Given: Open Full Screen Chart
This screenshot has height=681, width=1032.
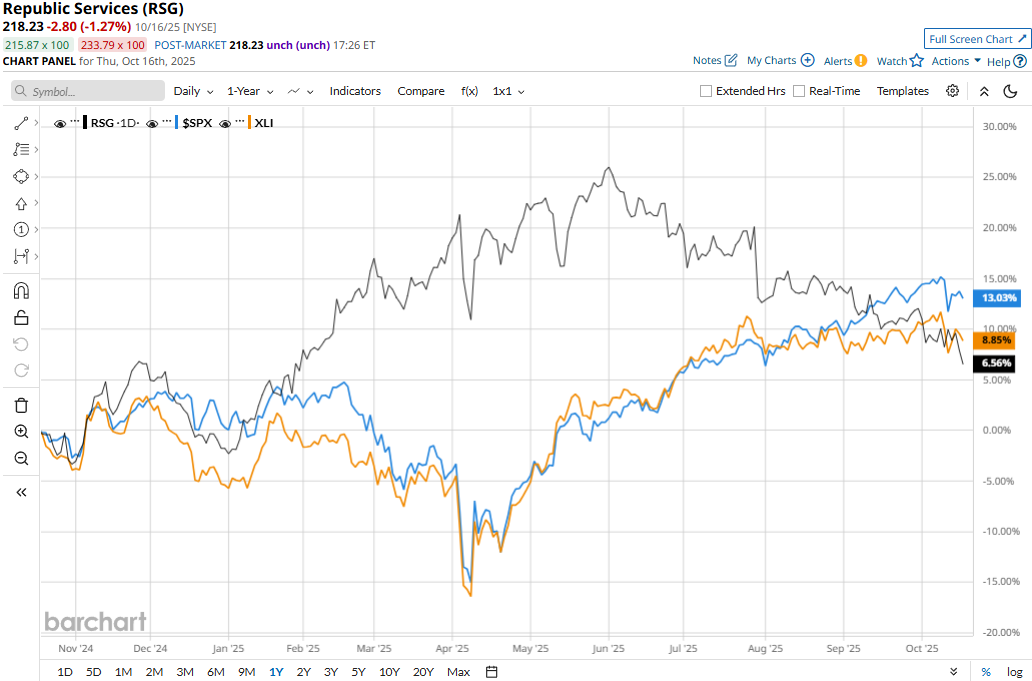Looking at the screenshot, I should (x=977, y=39).
